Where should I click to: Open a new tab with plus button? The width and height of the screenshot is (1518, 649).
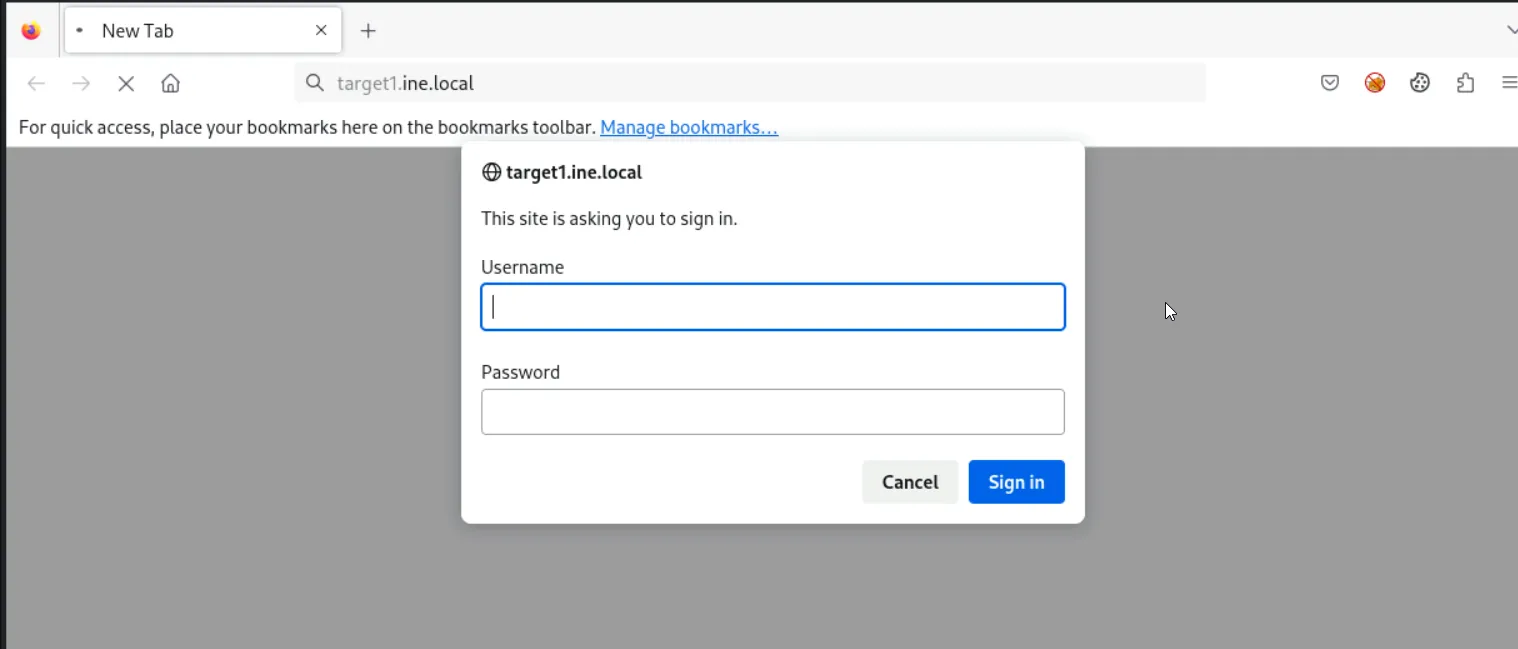point(368,30)
